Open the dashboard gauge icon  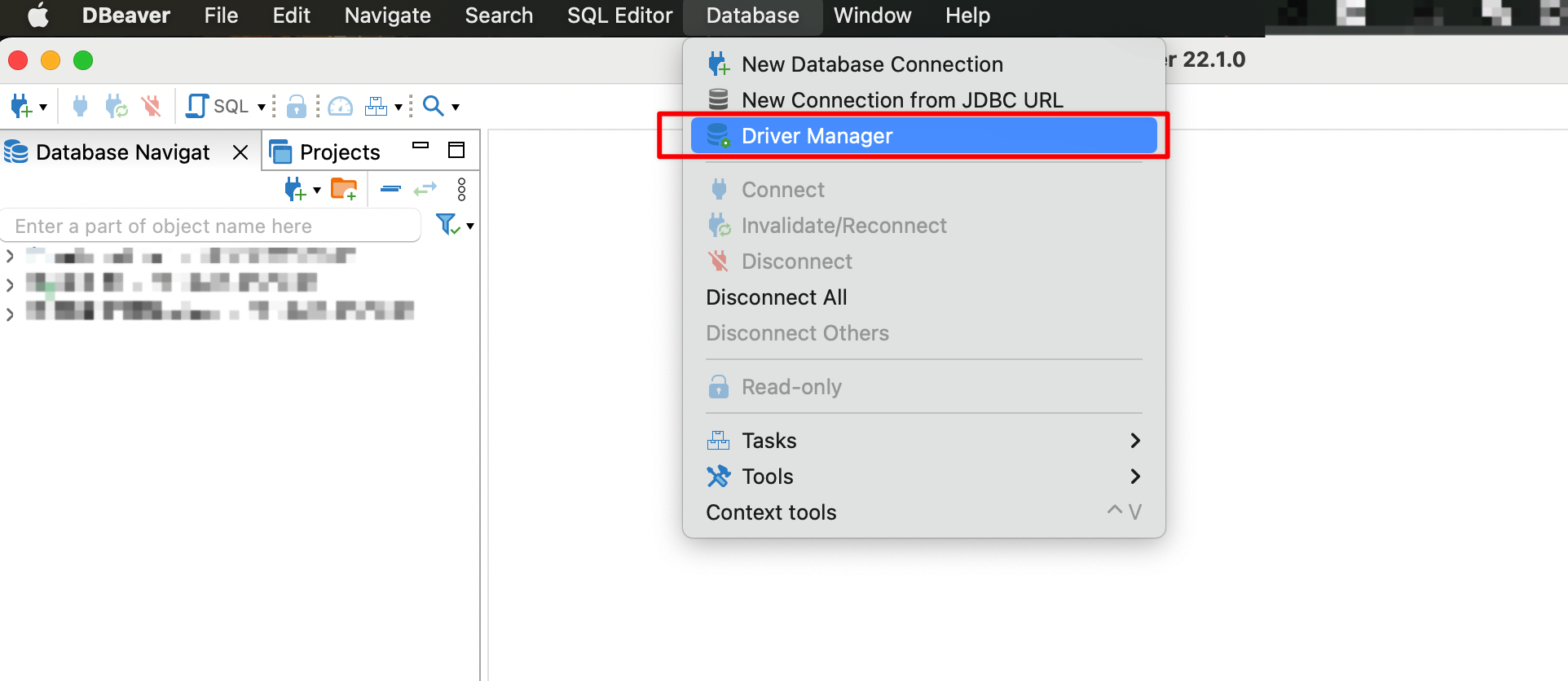340,106
